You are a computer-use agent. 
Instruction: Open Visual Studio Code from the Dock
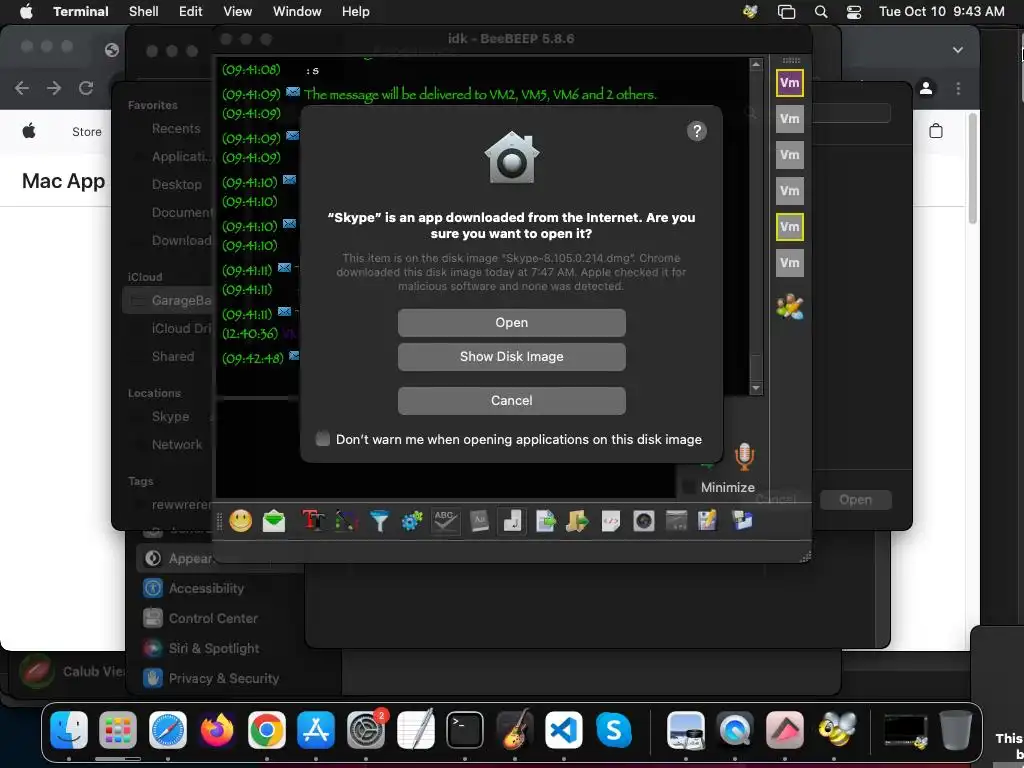point(564,729)
